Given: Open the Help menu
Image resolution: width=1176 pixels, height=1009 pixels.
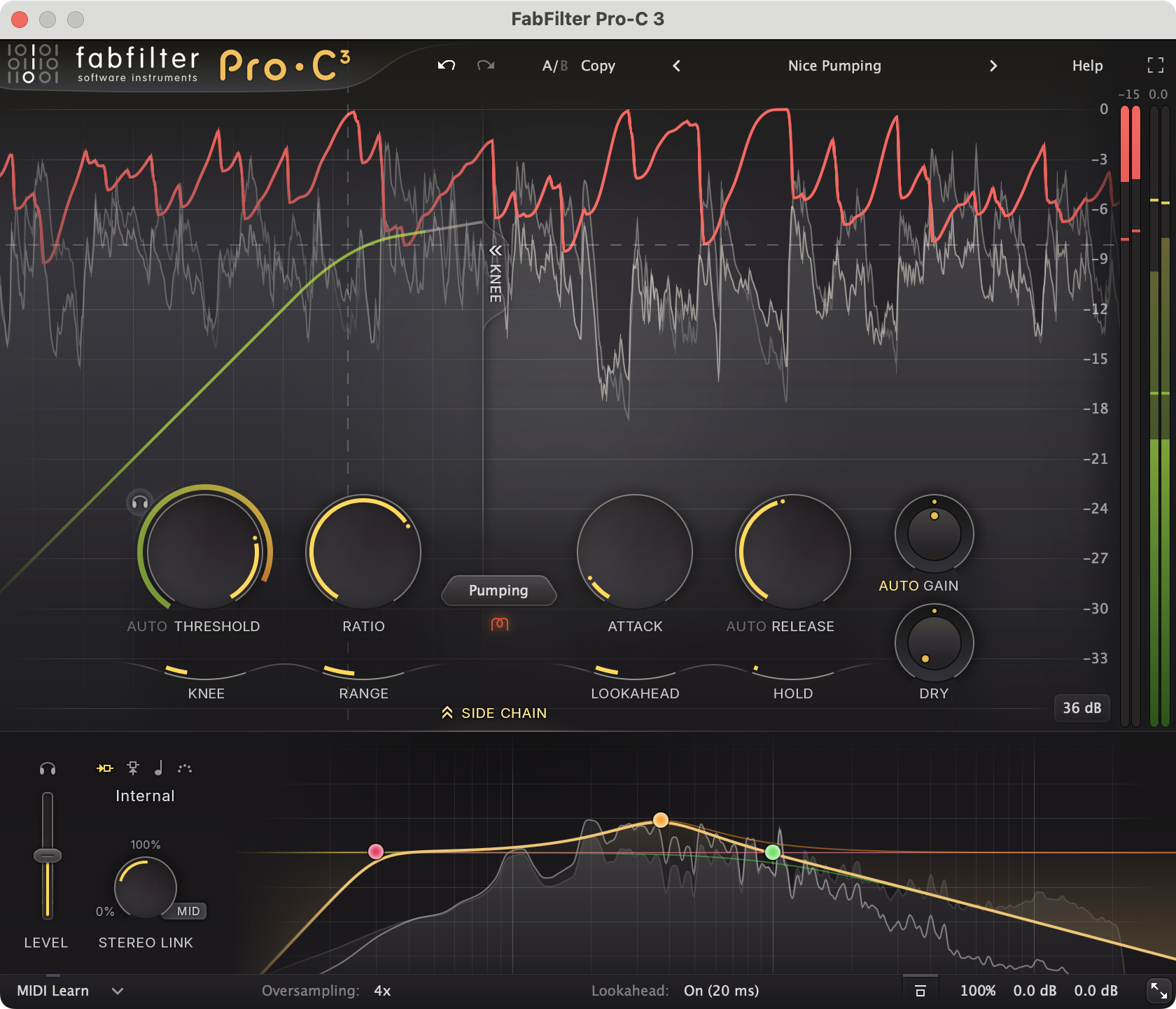Looking at the screenshot, I should (1086, 65).
